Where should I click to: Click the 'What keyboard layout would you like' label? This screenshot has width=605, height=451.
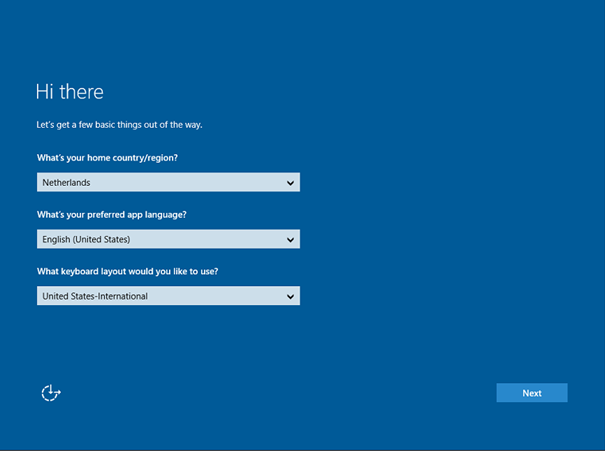pos(121,271)
